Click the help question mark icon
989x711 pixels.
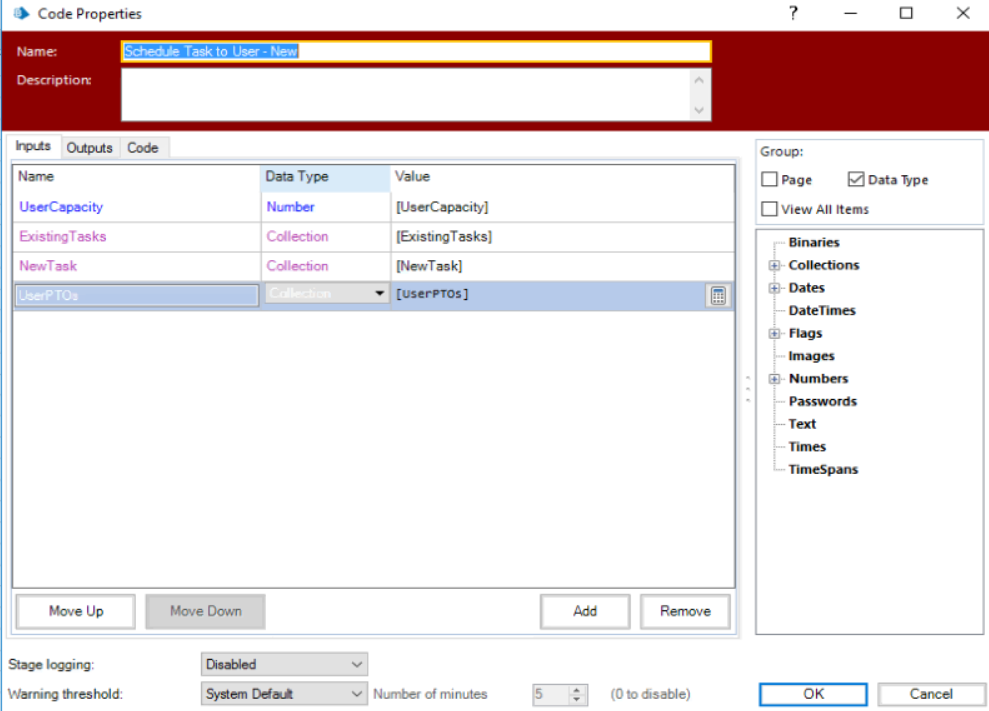793,13
